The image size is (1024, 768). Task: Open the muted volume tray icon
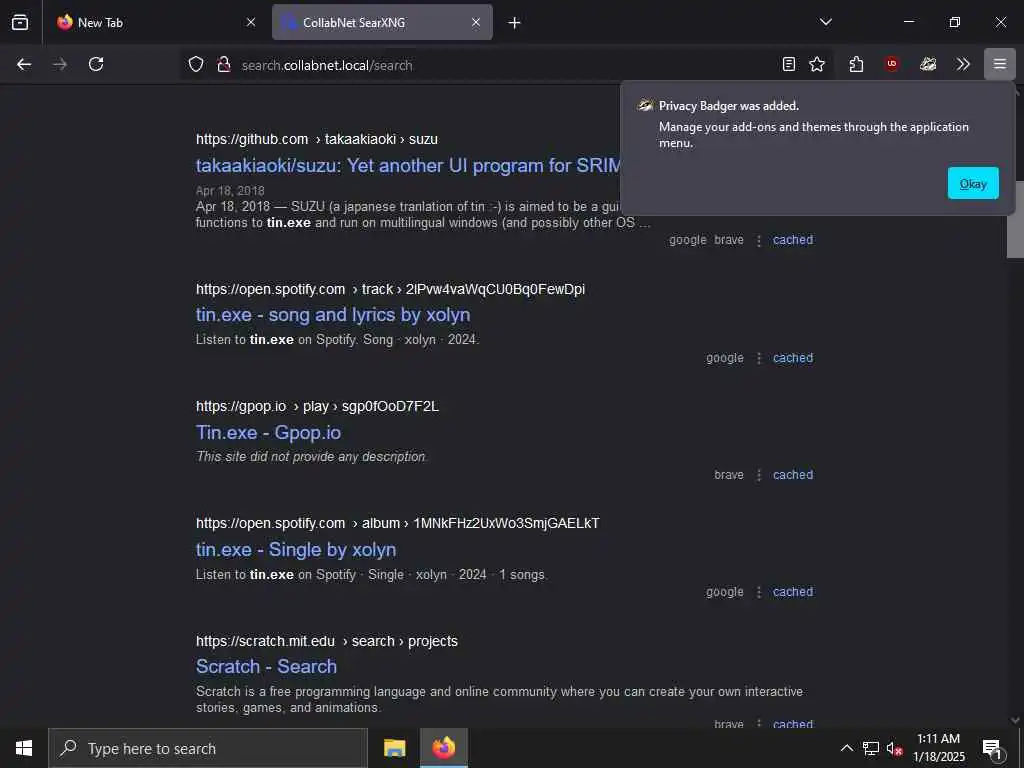[x=894, y=749]
